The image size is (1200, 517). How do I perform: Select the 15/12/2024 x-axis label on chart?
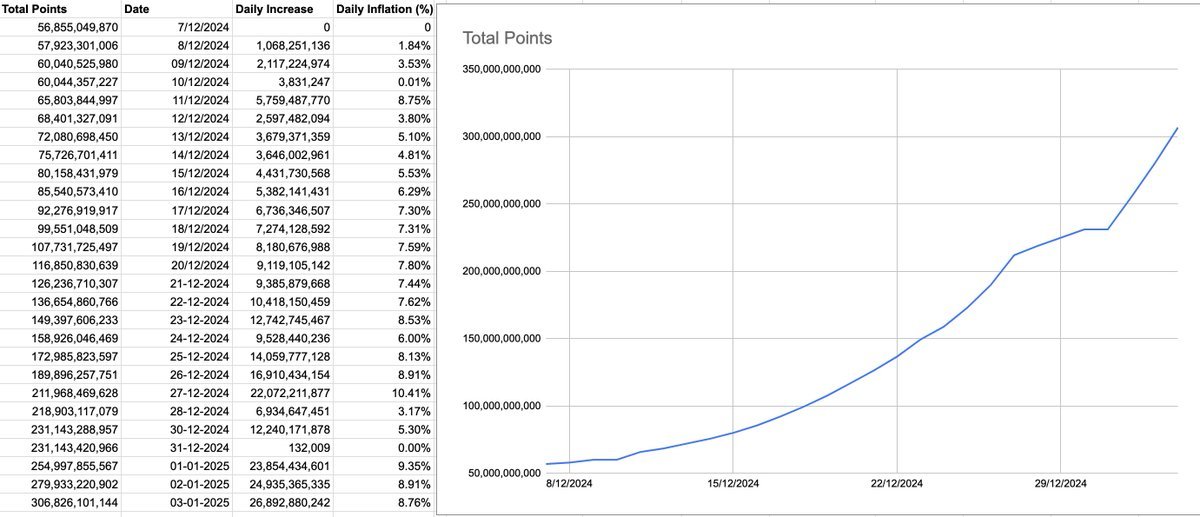[733, 484]
